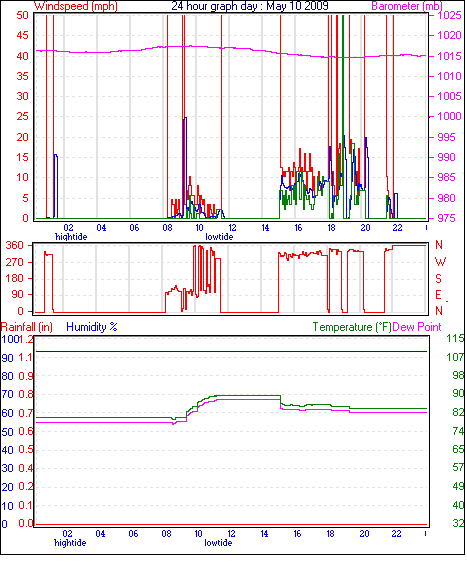Click the '24 hour graph day : May 10 2009' title
467x566 pixels.
click(x=250, y=6)
